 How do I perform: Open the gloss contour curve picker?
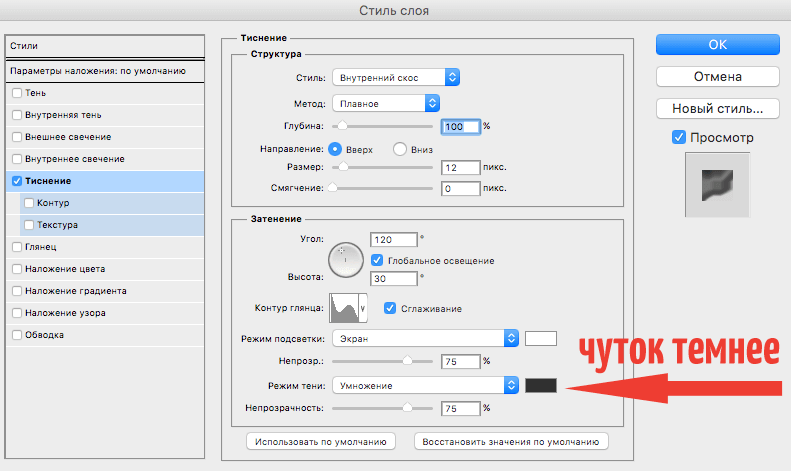[350, 308]
